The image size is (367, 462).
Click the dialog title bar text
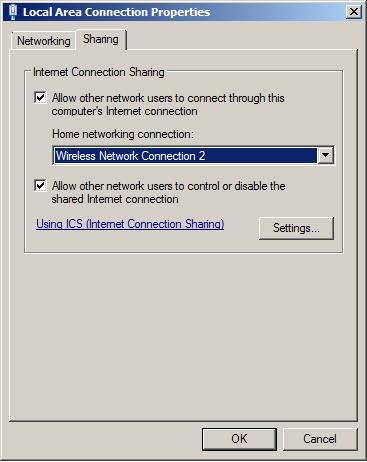click(x=116, y=12)
